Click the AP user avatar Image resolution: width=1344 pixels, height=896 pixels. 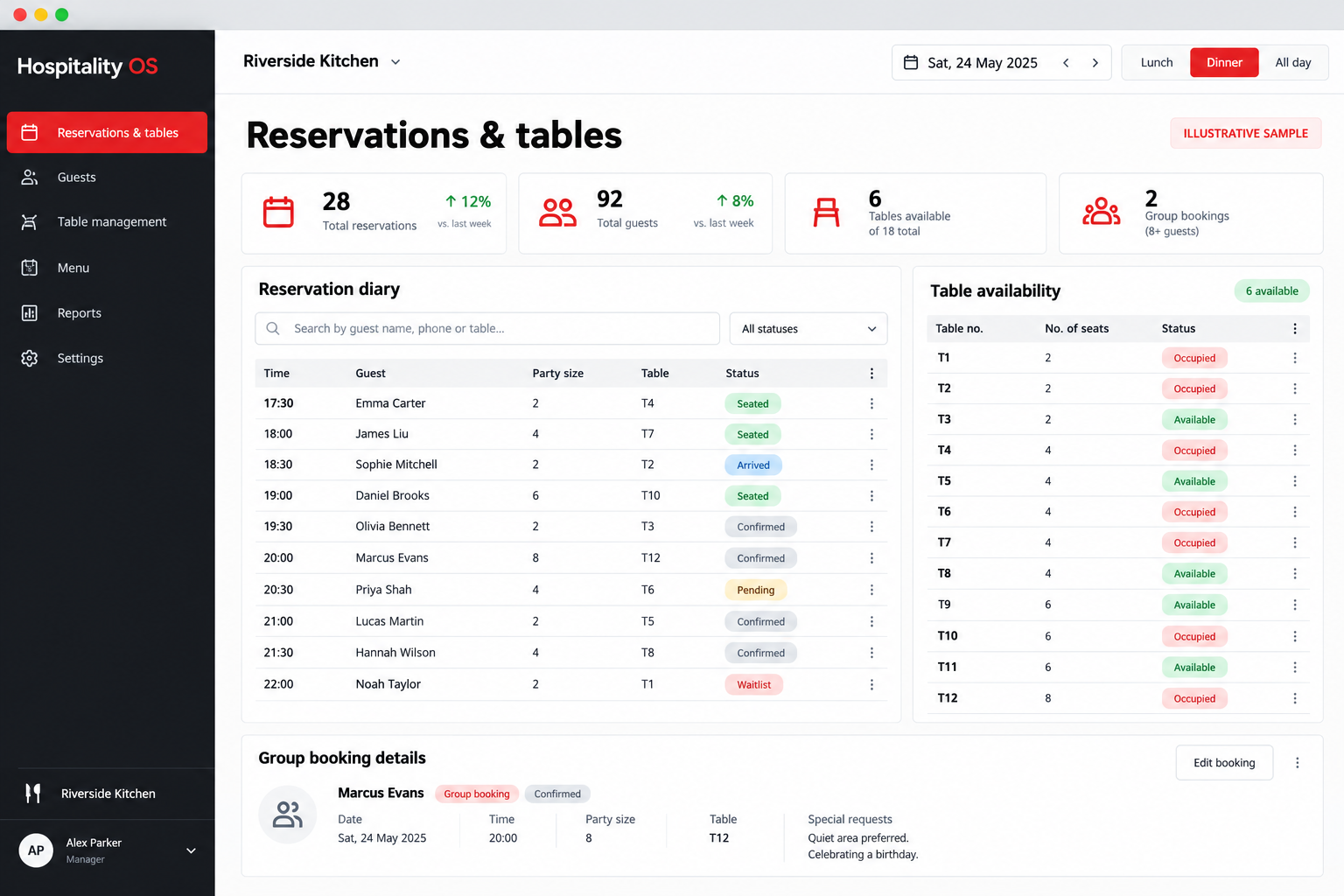(x=36, y=850)
